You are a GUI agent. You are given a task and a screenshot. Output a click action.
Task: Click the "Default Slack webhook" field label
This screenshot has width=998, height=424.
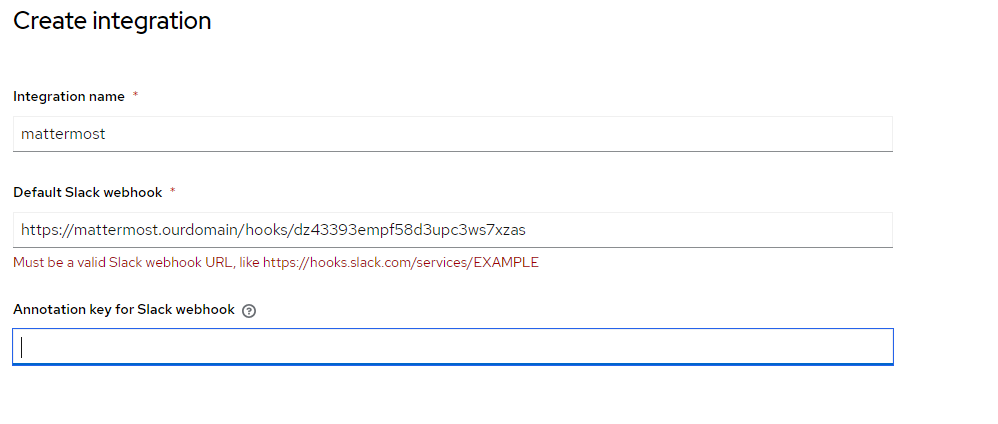point(87,192)
